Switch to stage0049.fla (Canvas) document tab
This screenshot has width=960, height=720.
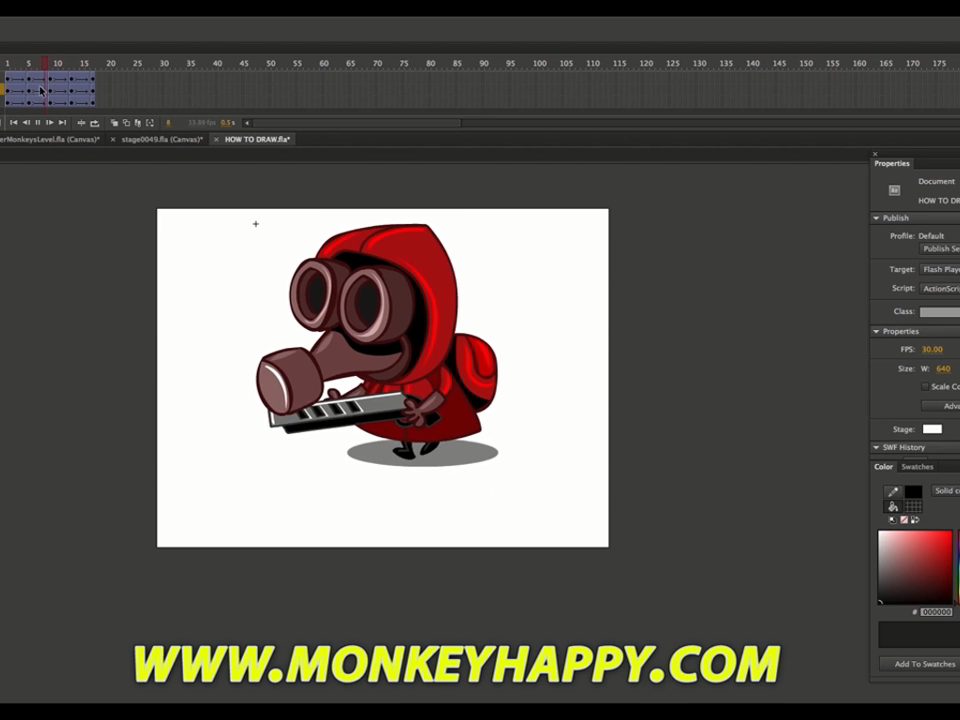[x=162, y=140]
